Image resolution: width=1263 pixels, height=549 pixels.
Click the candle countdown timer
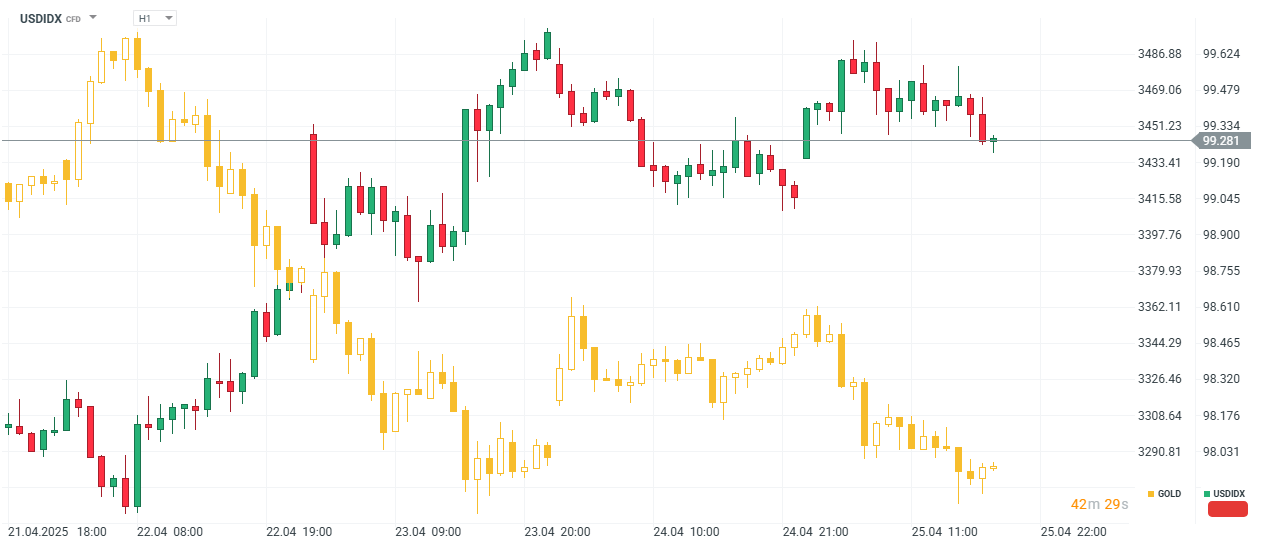pyautogui.click(x=1099, y=504)
